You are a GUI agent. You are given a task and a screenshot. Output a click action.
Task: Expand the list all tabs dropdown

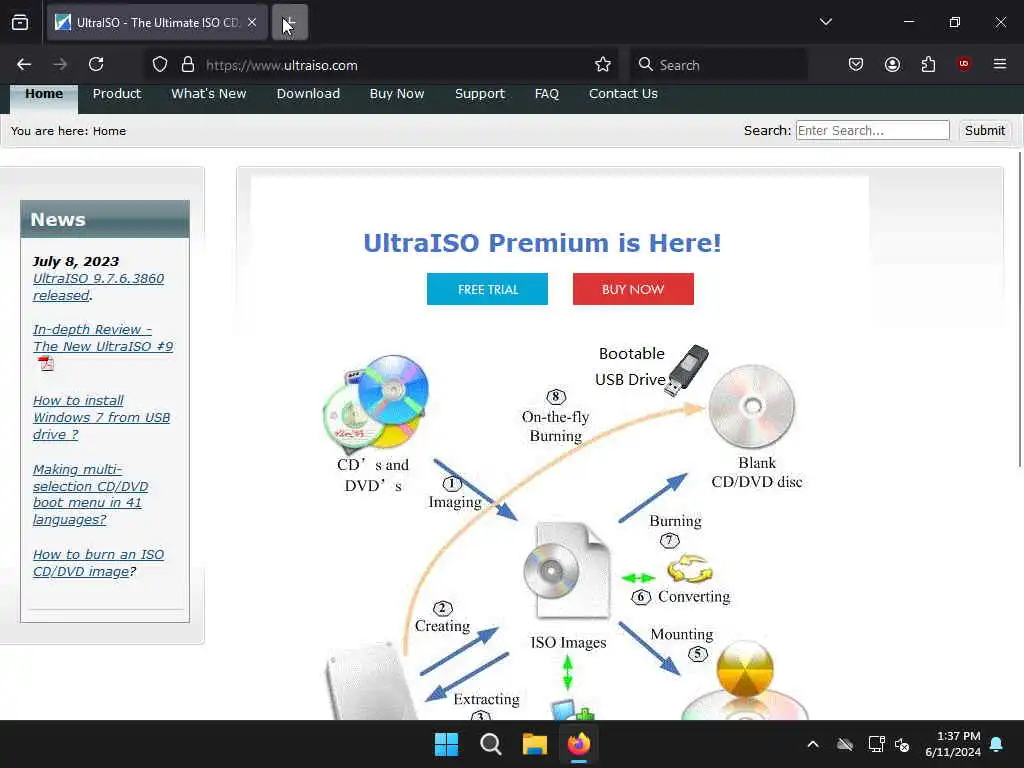(826, 22)
